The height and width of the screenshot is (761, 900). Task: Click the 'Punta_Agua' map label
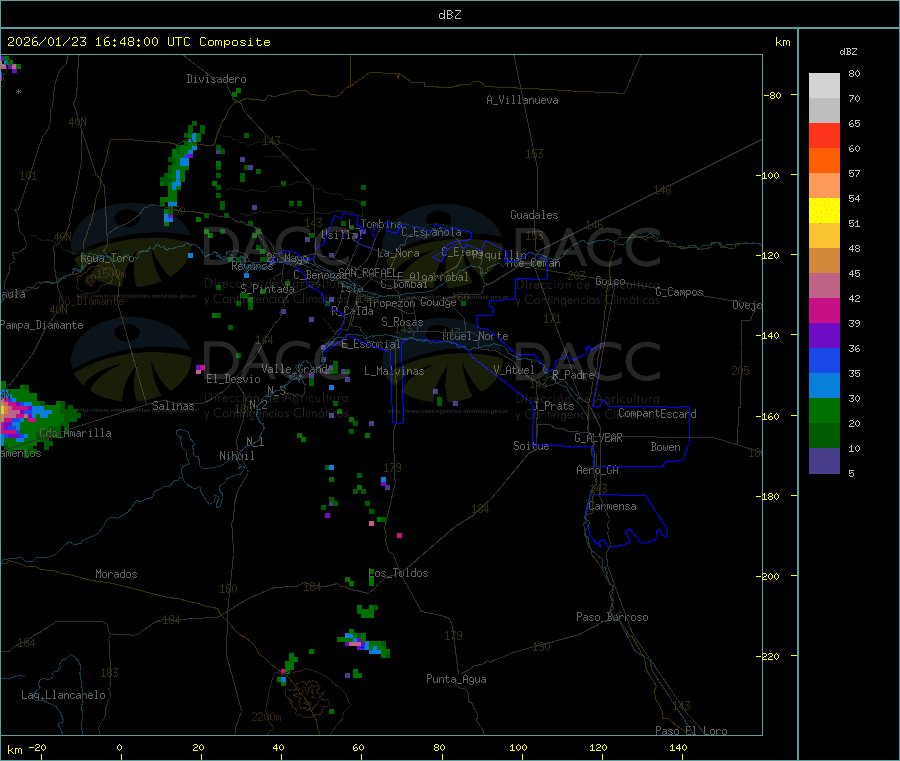[x=456, y=679]
